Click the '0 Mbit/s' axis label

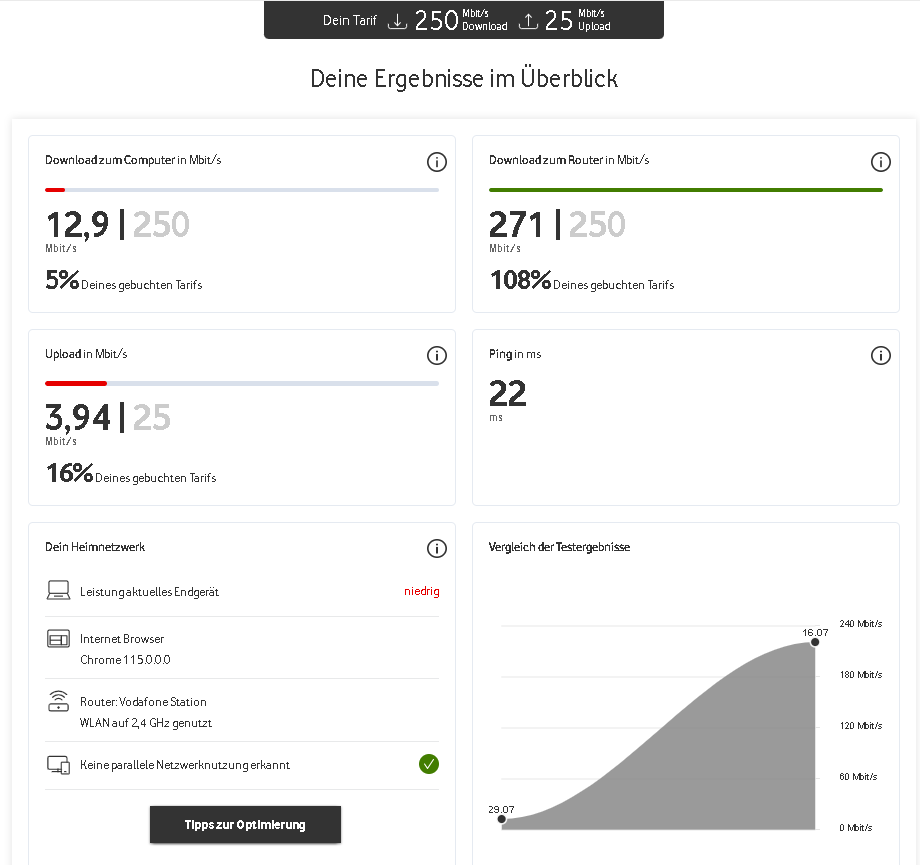coord(855,828)
